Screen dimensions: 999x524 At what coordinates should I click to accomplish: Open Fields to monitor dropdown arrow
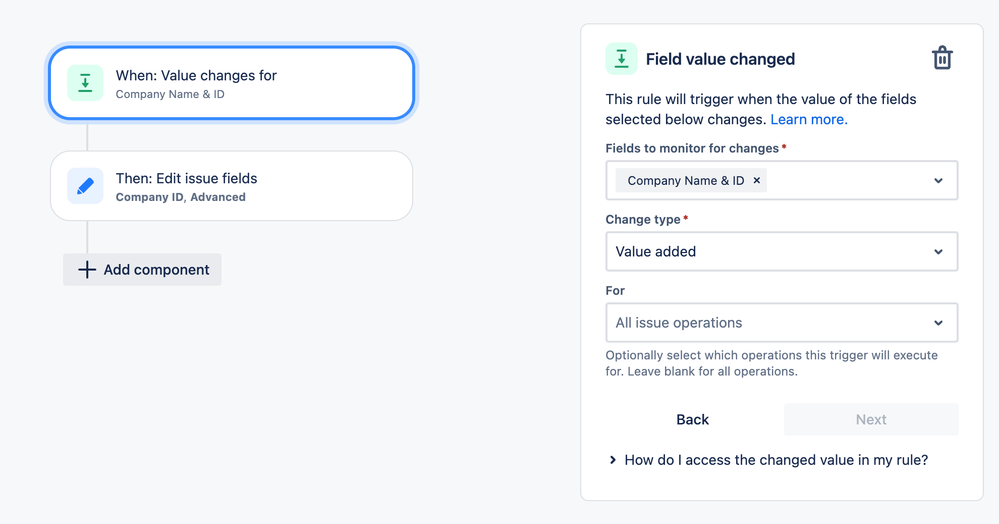pyautogui.click(x=938, y=181)
